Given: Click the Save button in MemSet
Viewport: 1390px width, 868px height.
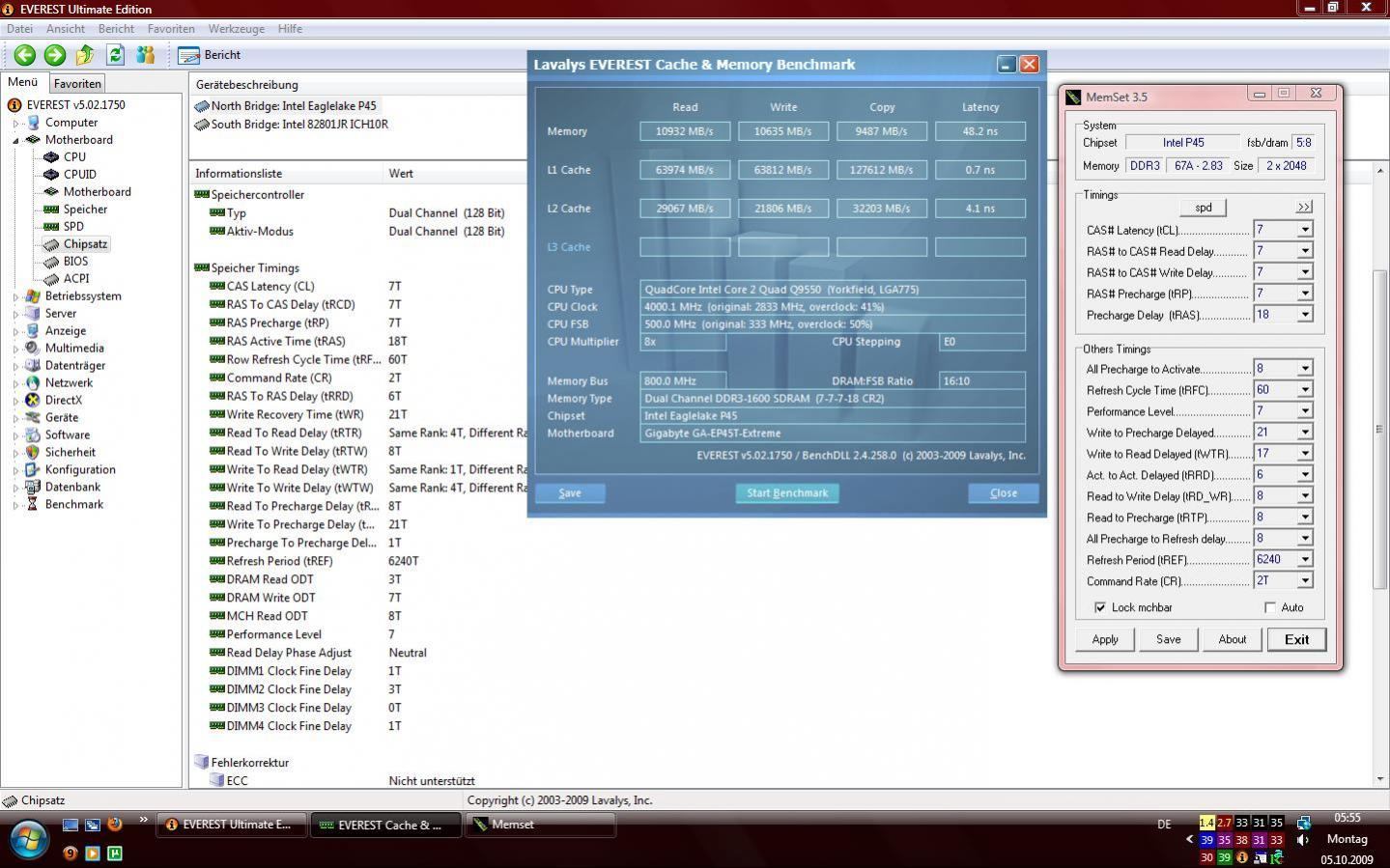Looking at the screenshot, I should point(1169,639).
